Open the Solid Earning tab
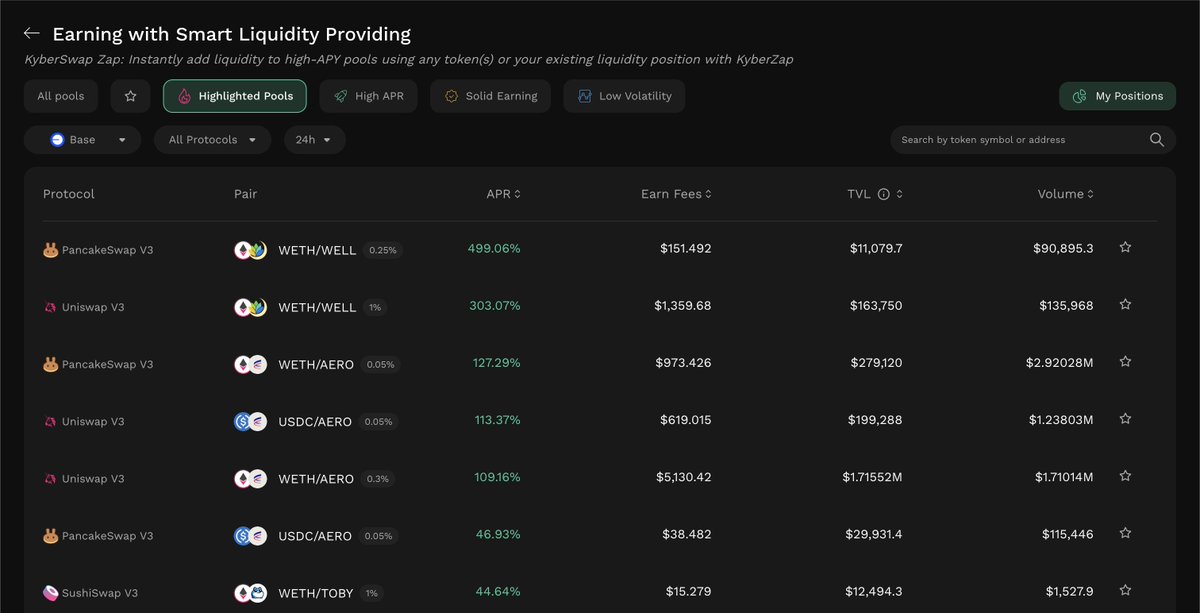 pos(491,96)
